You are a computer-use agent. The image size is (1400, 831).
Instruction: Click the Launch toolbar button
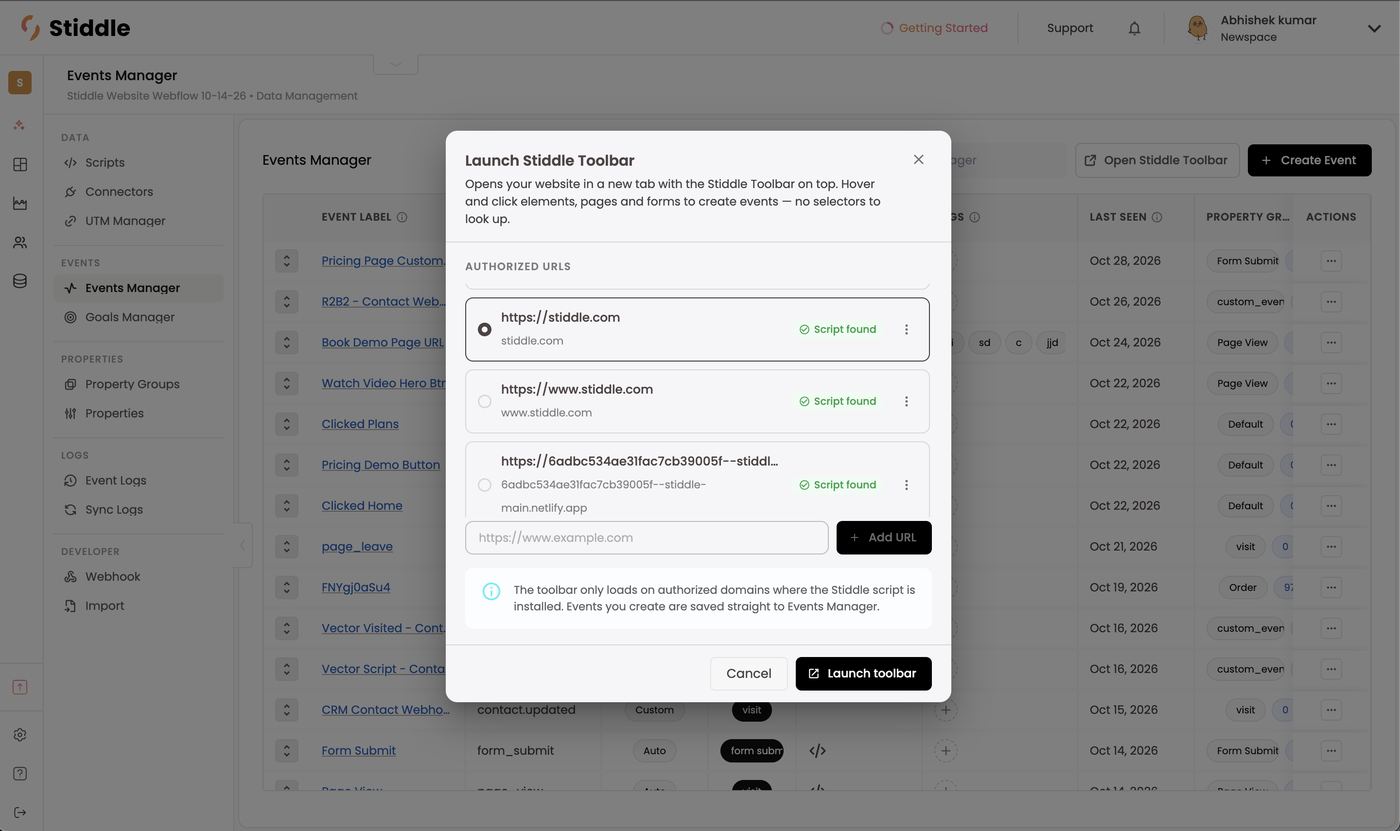863,674
